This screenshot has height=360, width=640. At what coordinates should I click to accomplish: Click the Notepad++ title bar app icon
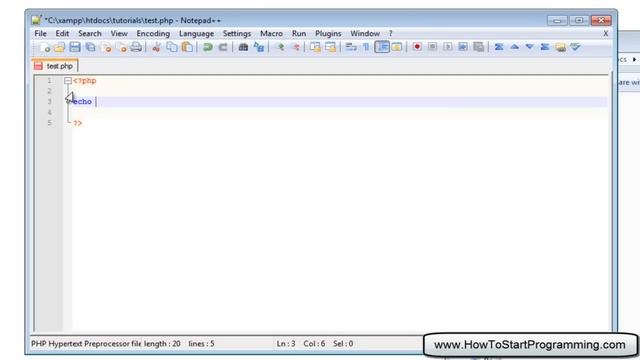pyautogui.click(x=36, y=20)
